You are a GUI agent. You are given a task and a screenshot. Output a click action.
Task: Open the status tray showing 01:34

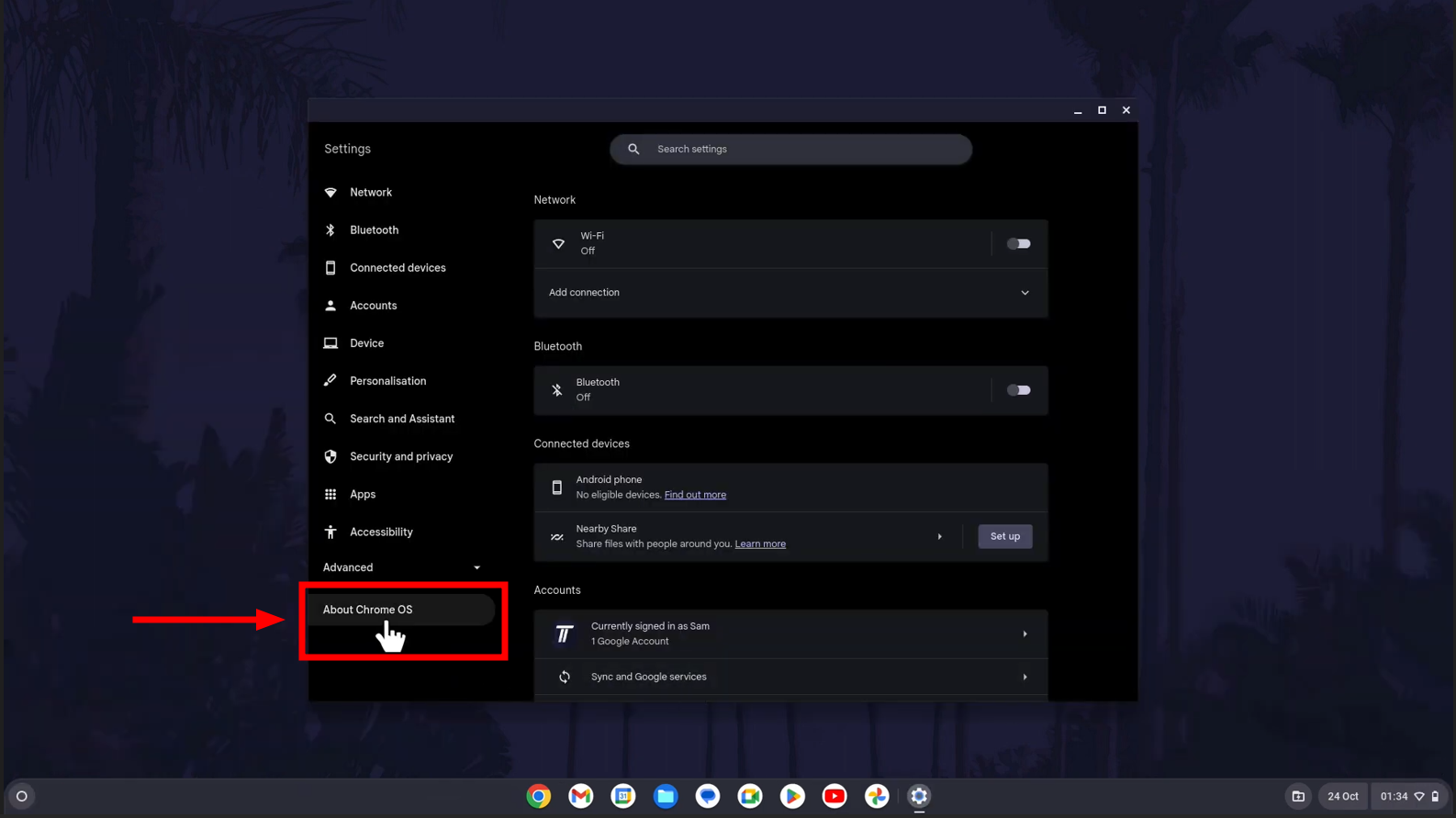(1410, 796)
